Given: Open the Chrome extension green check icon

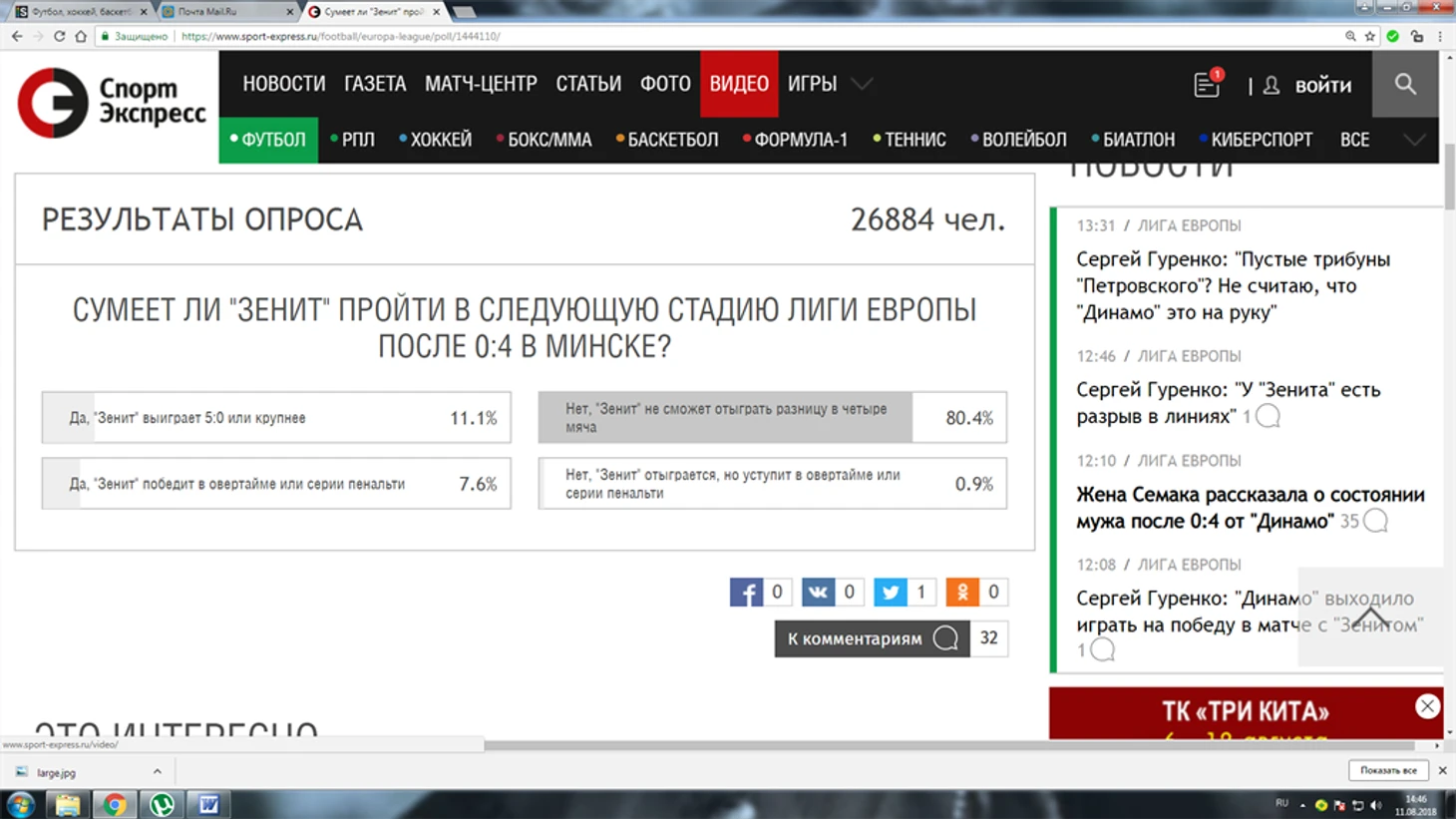Looking at the screenshot, I should (x=1392, y=36).
